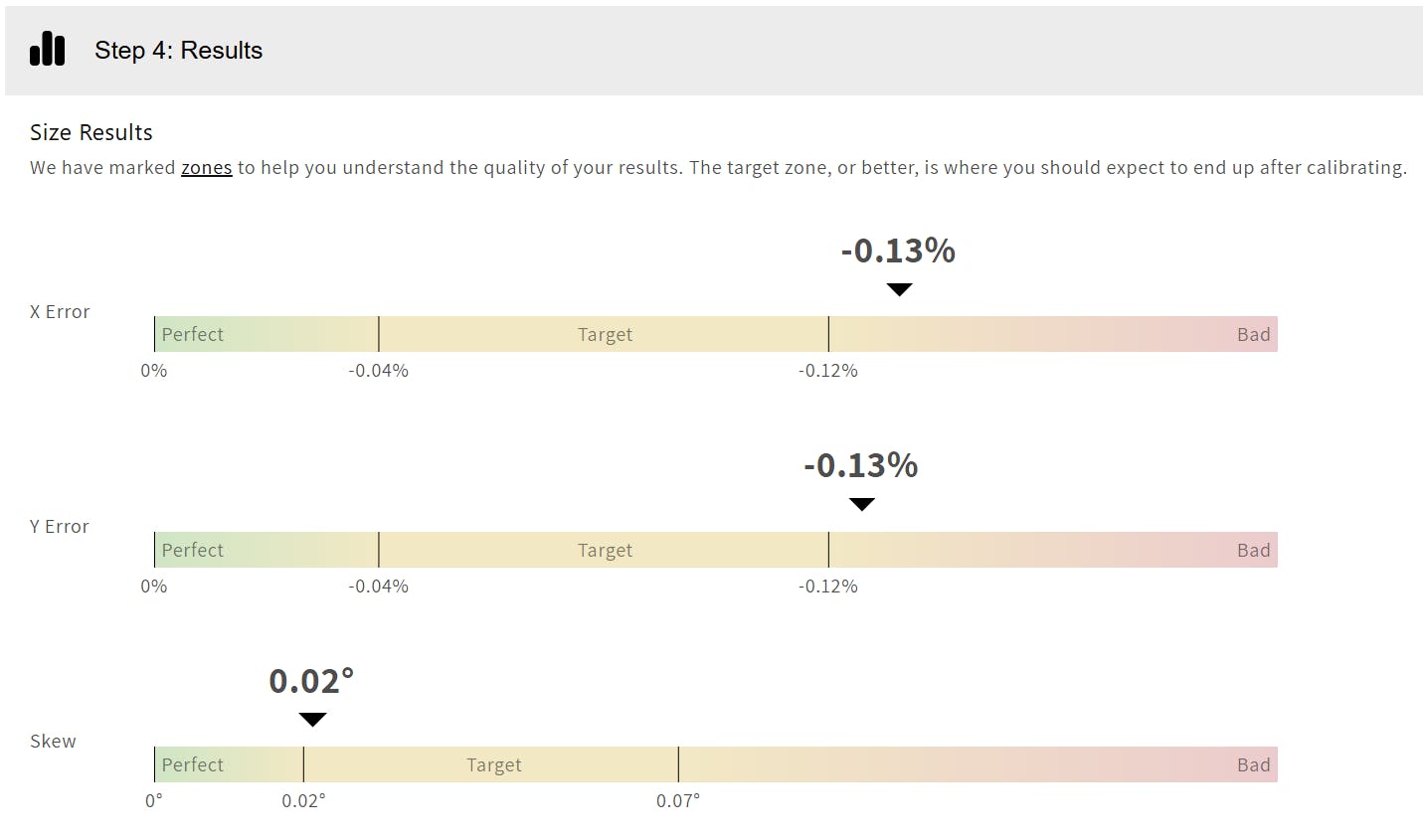Click the Perfect zone on Y Error bar
Image resolution: width=1423 pixels, height=840 pixels.
(193, 551)
